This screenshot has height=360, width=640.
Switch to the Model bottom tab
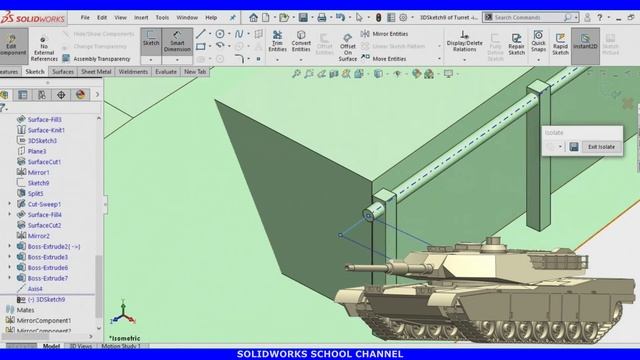tap(51, 346)
